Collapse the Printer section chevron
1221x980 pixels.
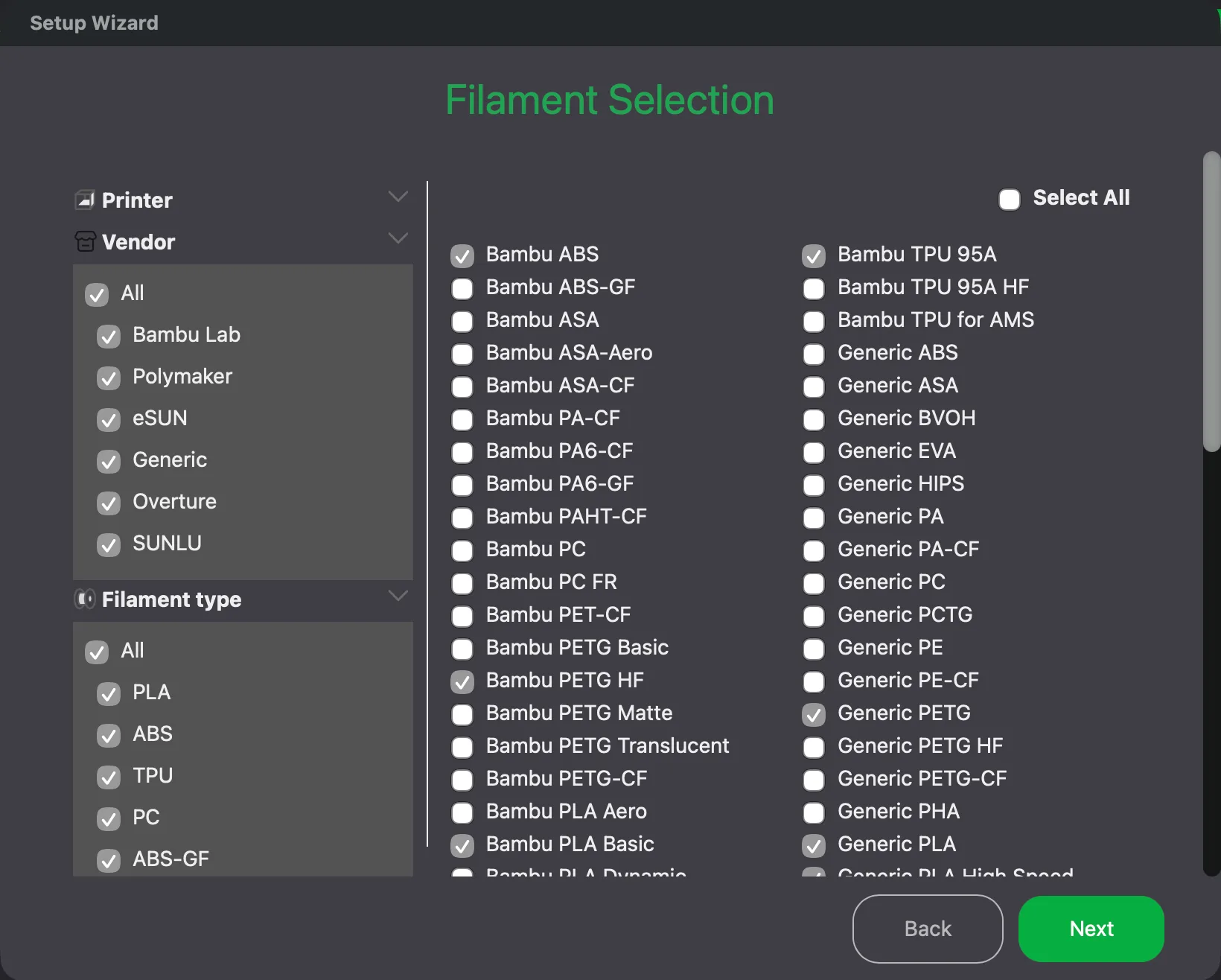pyautogui.click(x=398, y=197)
